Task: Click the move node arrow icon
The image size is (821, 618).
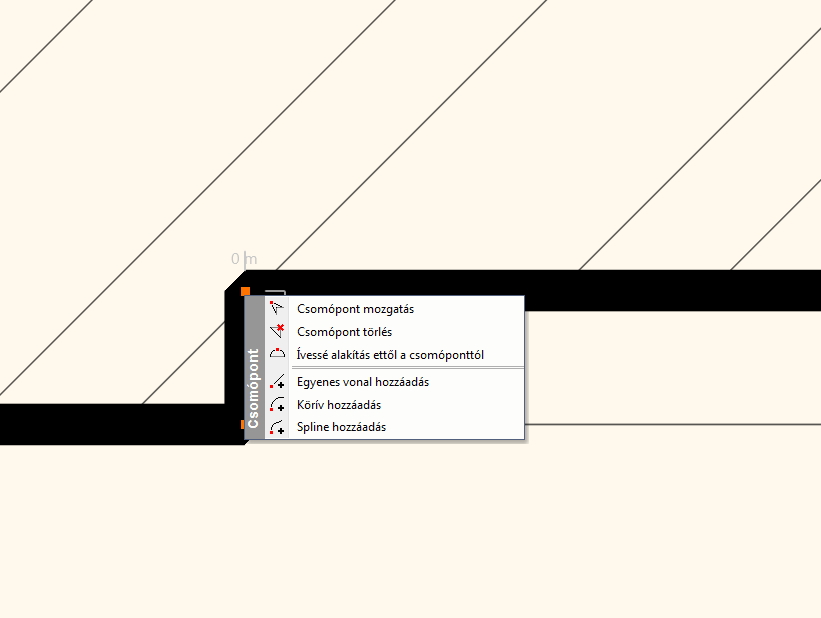Action: (278, 309)
